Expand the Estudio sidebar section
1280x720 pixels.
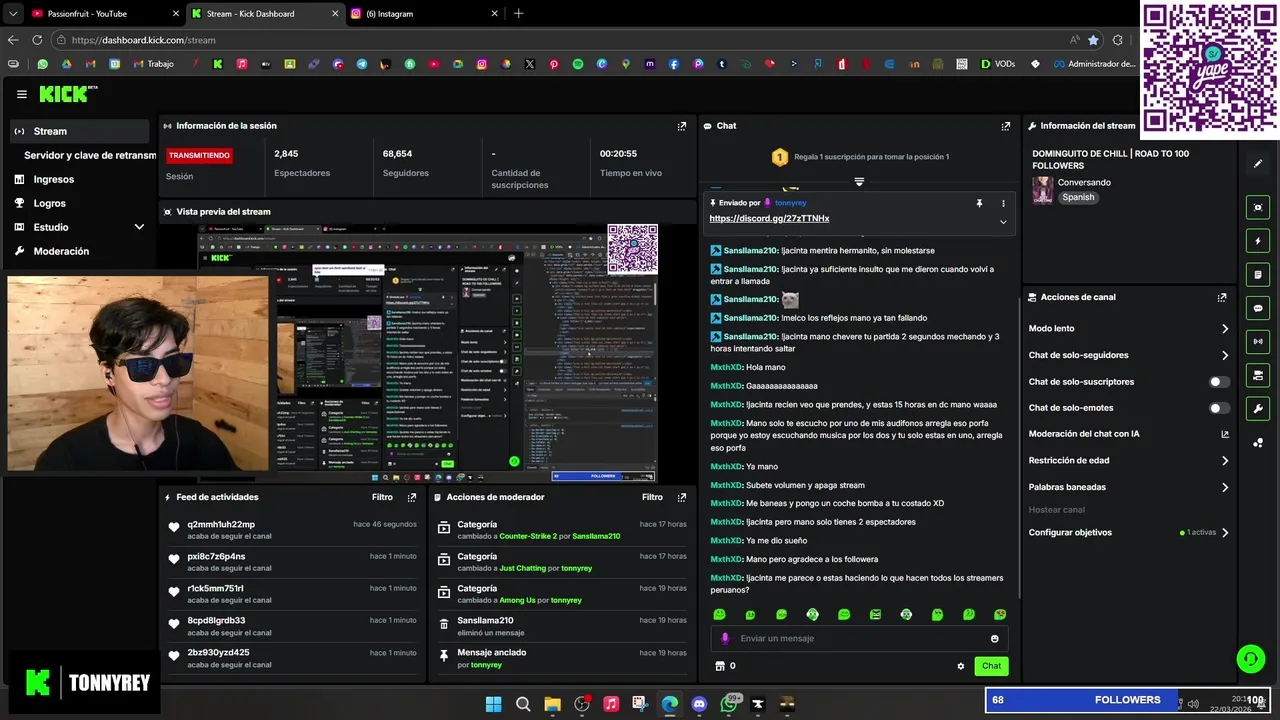139,227
